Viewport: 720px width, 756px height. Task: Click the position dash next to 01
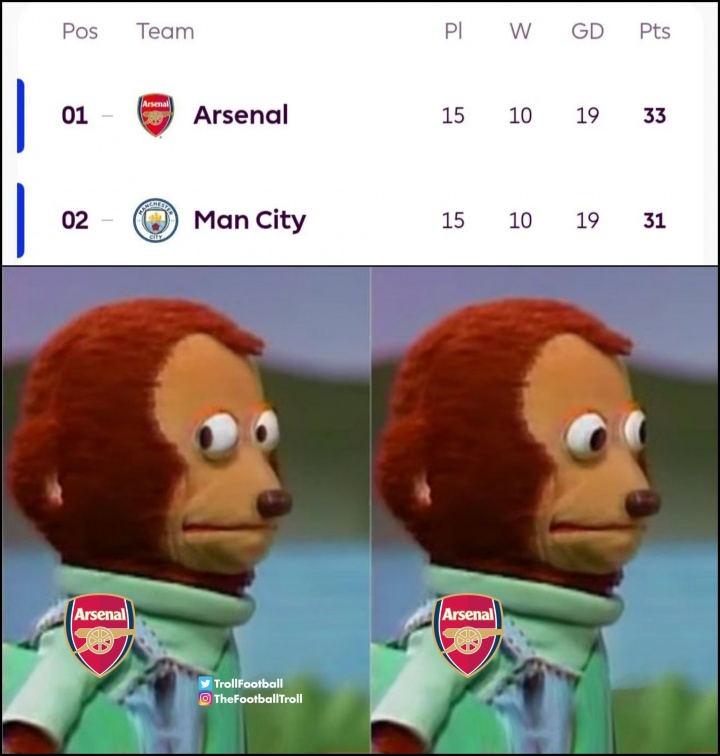click(x=108, y=116)
